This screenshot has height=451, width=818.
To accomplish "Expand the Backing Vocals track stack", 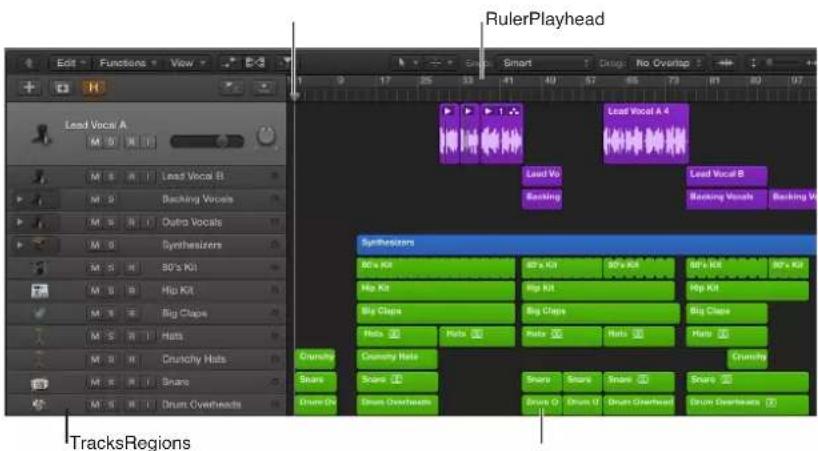I will [19, 199].
